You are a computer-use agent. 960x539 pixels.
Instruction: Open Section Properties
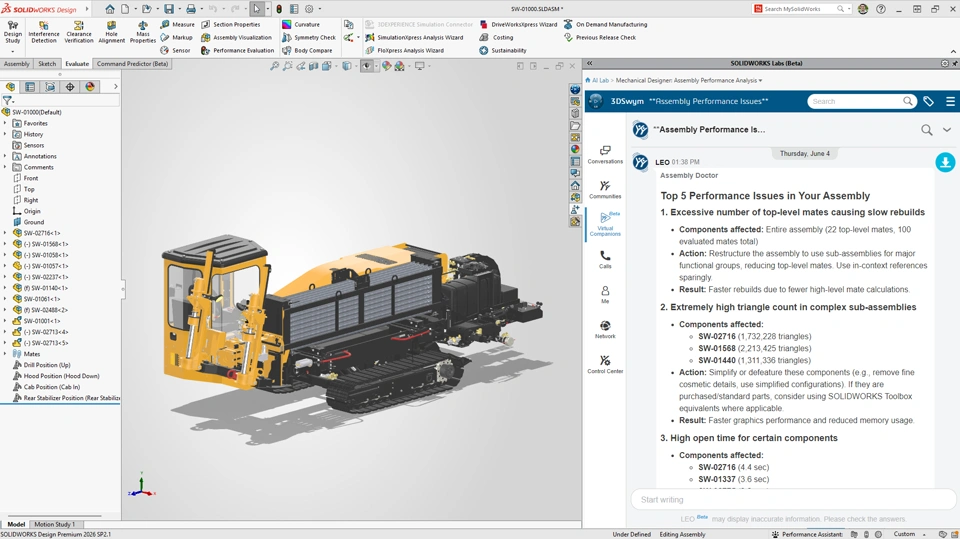point(231,24)
